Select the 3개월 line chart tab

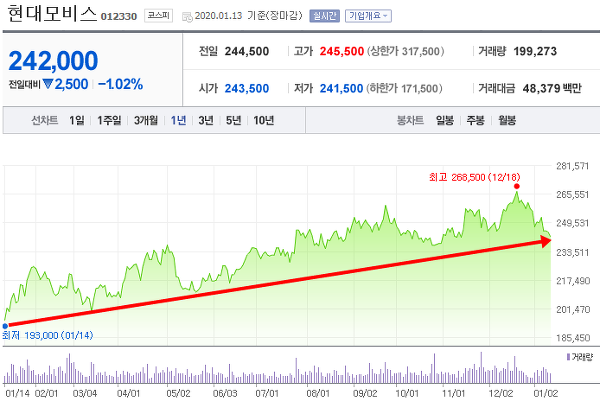tap(146, 121)
